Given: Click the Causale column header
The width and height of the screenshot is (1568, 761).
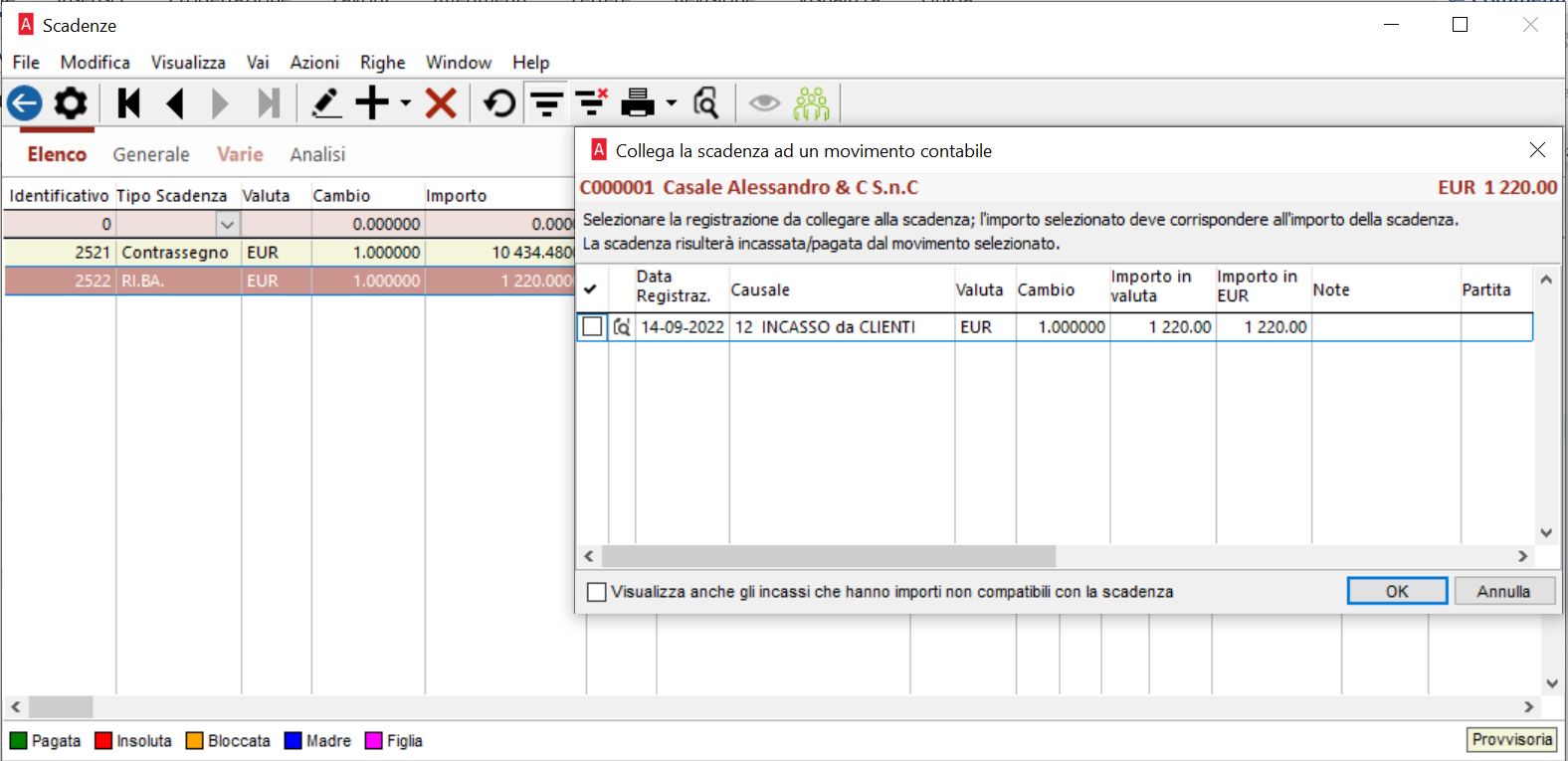Looking at the screenshot, I should [x=760, y=289].
